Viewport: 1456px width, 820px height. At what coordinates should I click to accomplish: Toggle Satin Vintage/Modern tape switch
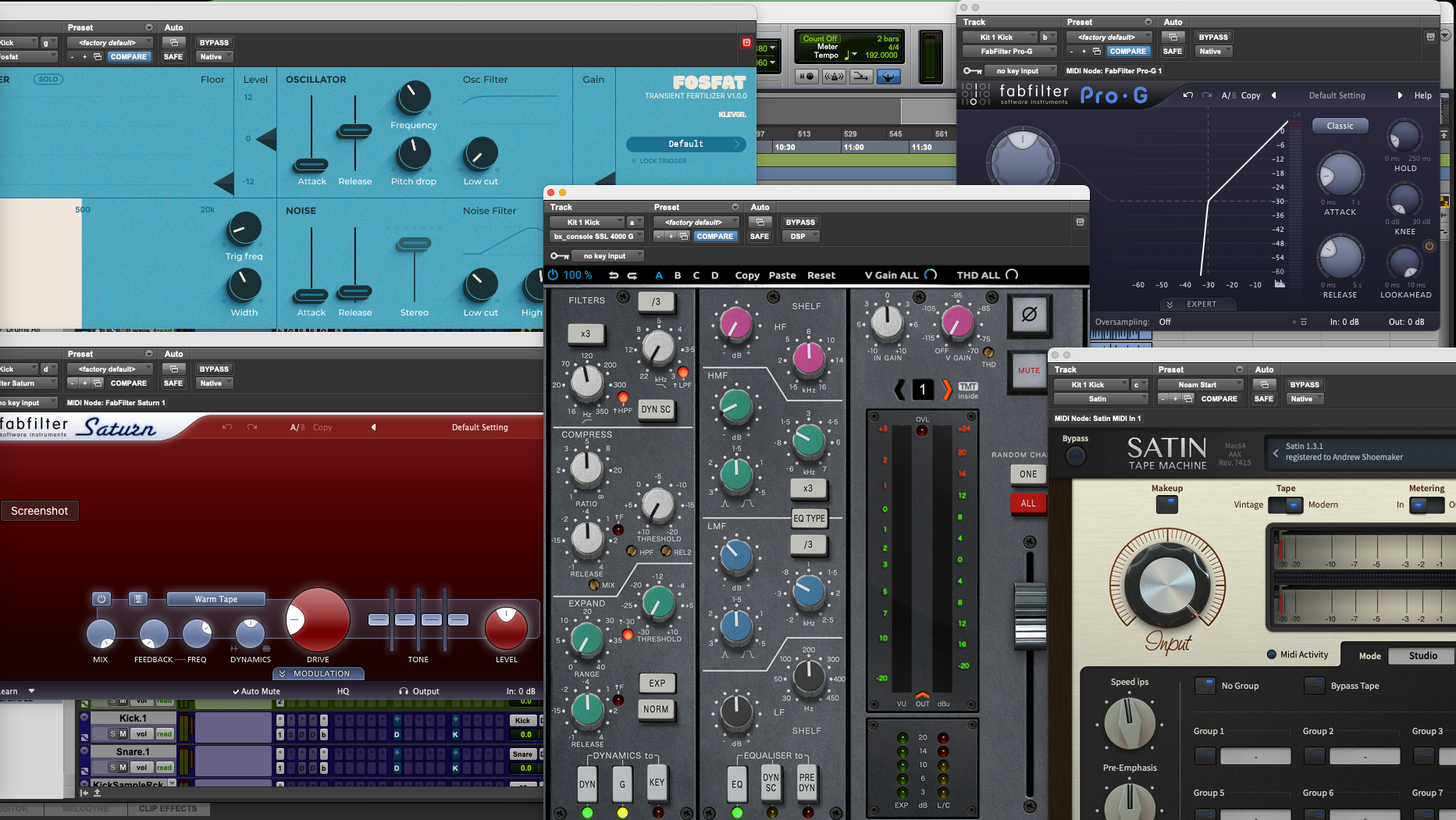[1286, 504]
